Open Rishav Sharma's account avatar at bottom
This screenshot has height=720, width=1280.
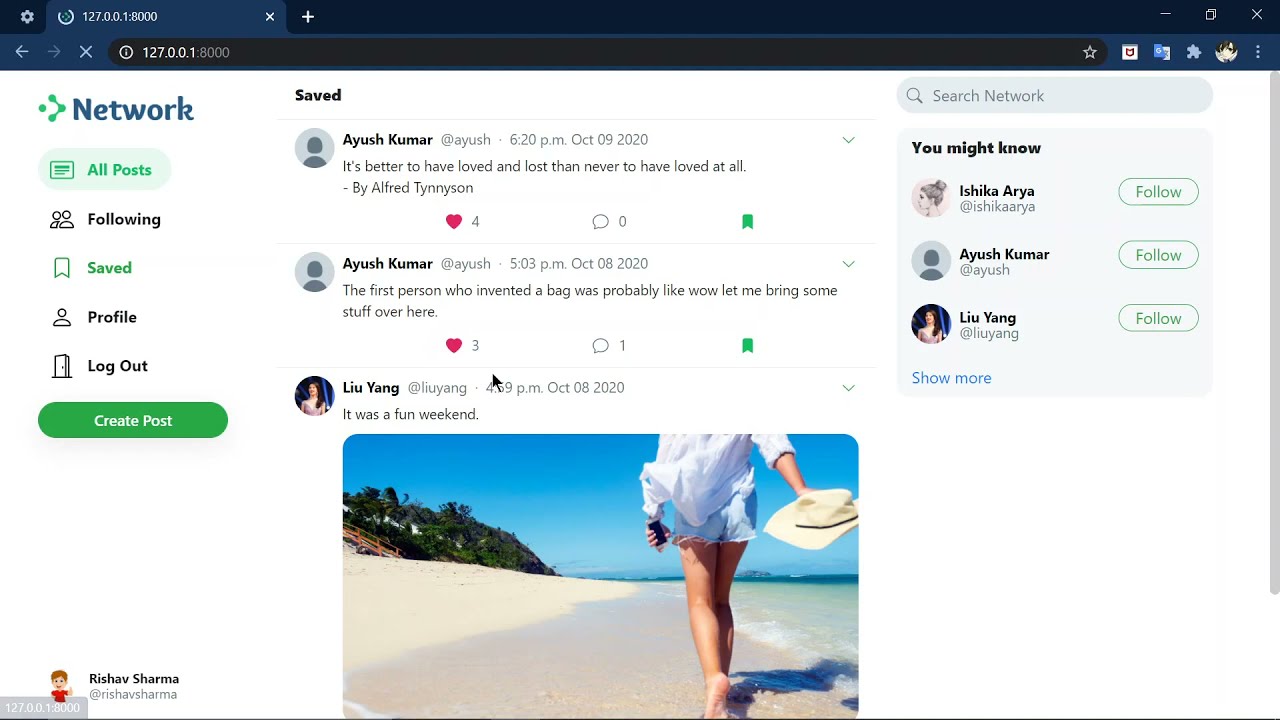click(61, 686)
